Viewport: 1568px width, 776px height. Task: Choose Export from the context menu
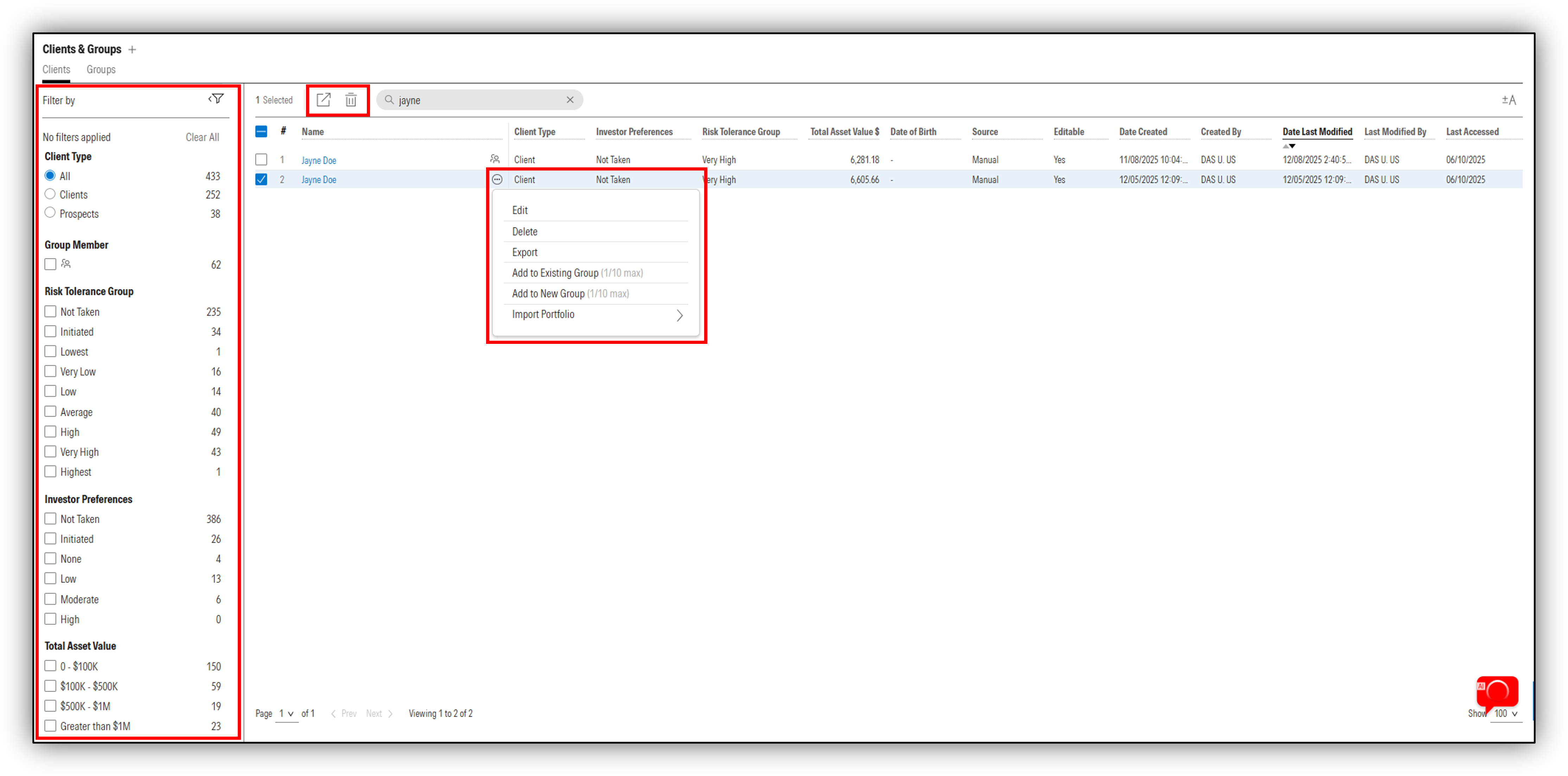click(525, 252)
